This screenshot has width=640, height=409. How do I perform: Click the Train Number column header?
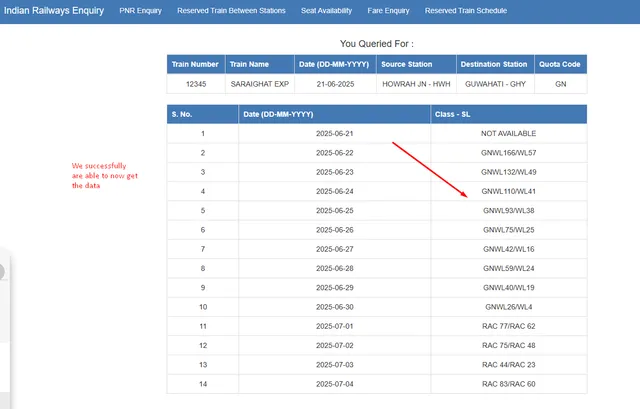tap(195, 64)
